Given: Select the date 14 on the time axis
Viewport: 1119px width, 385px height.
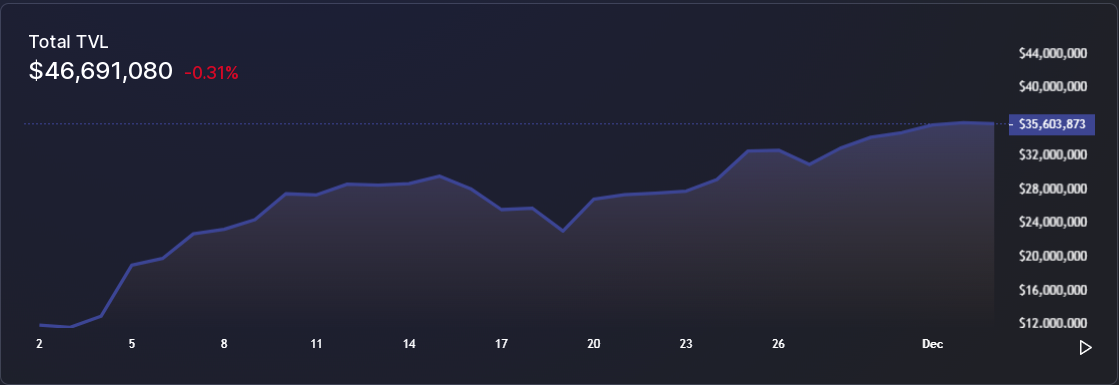Looking at the screenshot, I should [409, 344].
